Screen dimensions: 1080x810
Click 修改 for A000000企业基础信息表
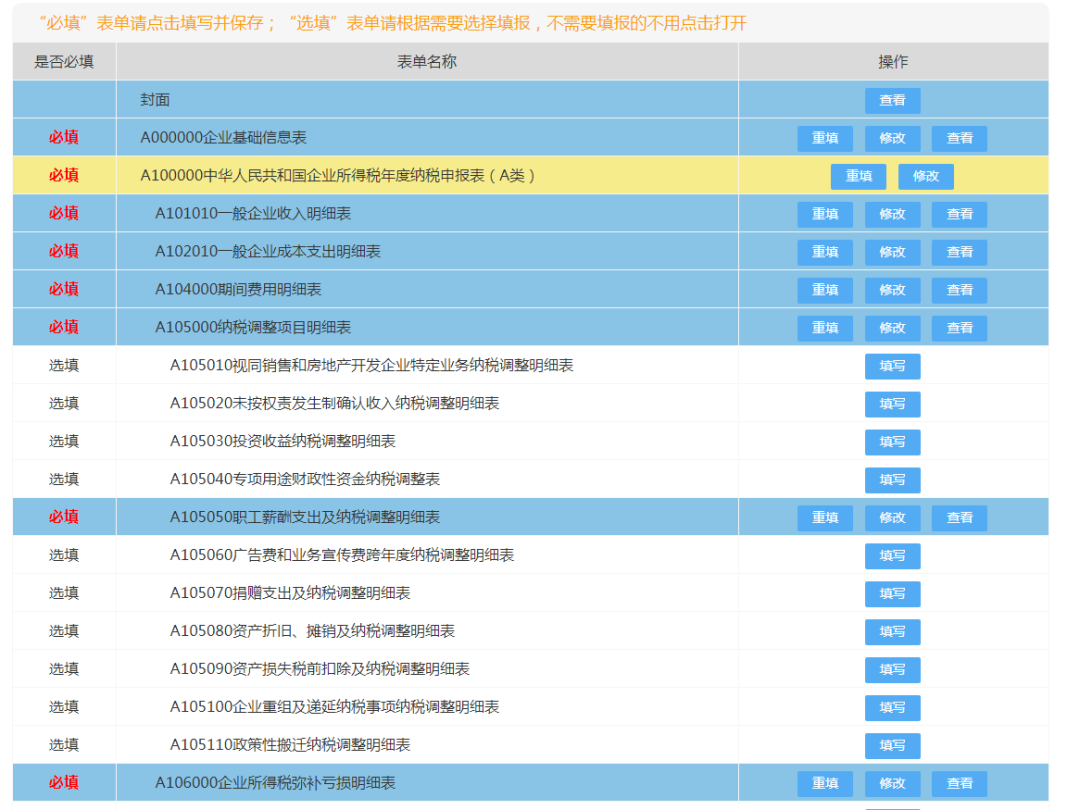tap(892, 138)
